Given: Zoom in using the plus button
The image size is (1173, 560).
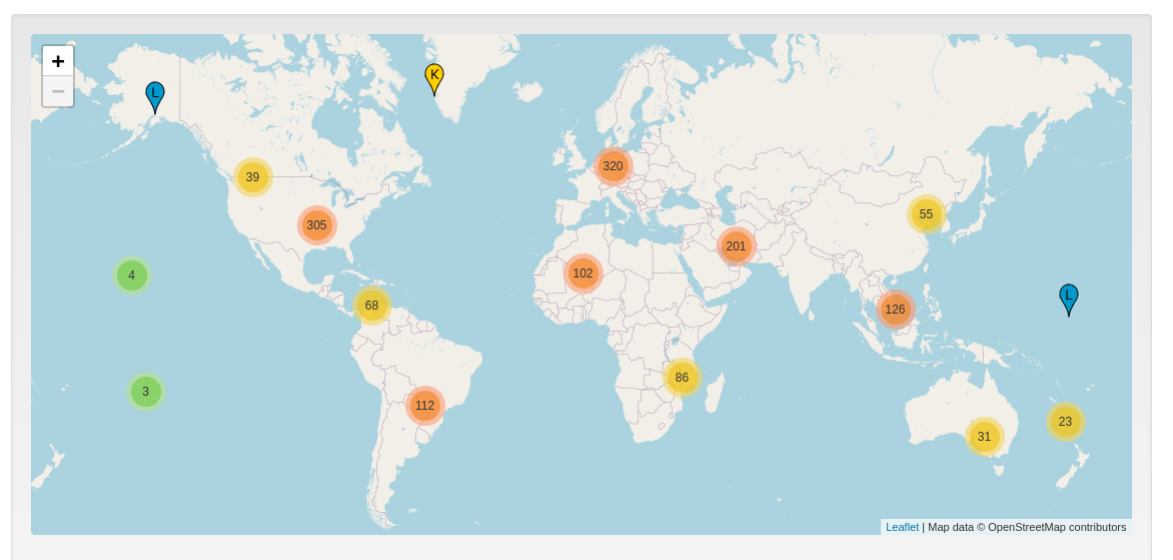Looking at the screenshot, I should tap(58, 61).
